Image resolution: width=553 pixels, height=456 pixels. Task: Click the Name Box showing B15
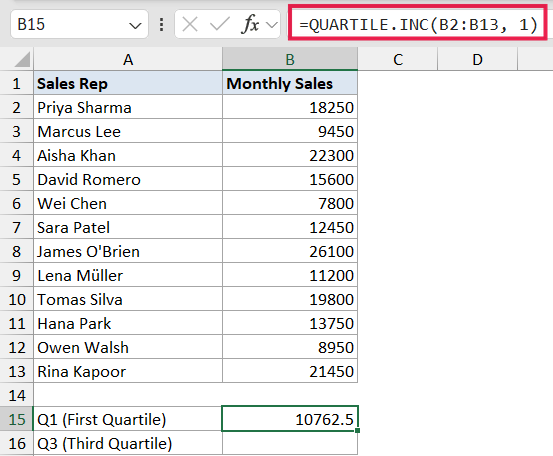[79, 24]
